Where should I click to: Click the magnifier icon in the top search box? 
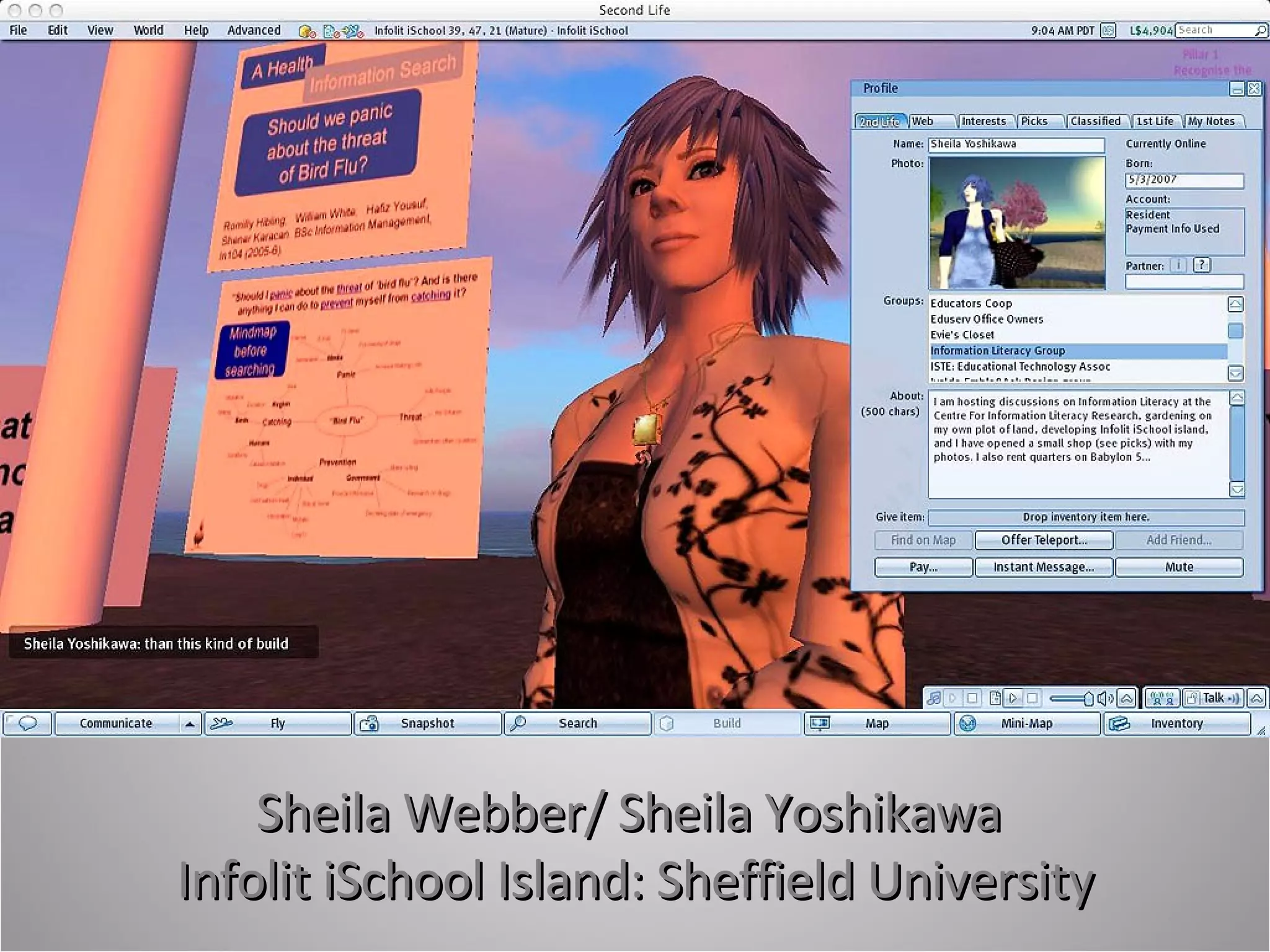[x=1260, y=30]
